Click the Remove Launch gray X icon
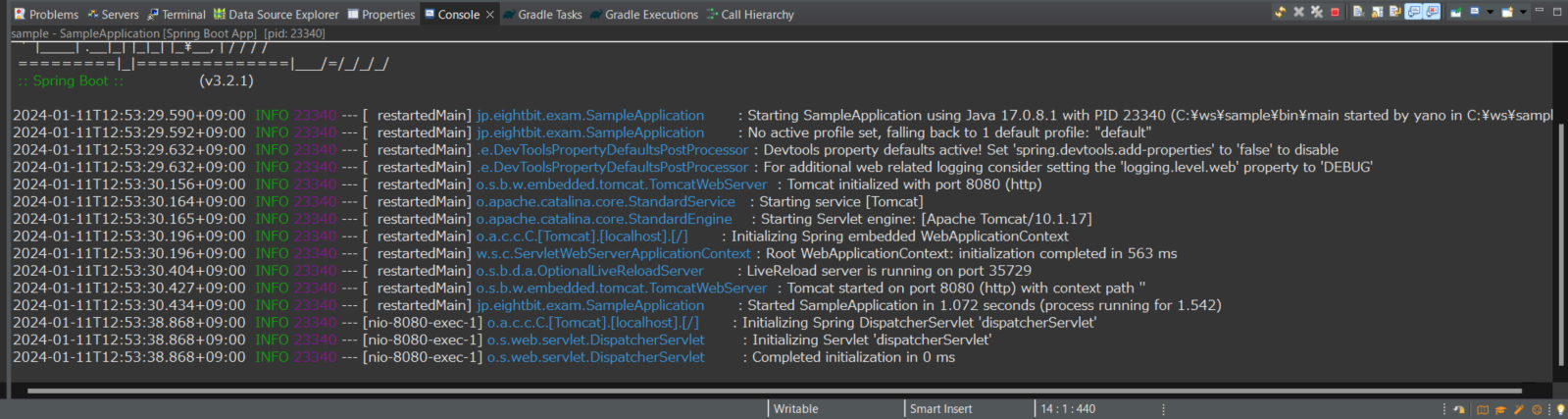Image resolution: width=1568 pixels, height=419 pixels. pyautogui.click(x=1298, y=12)
